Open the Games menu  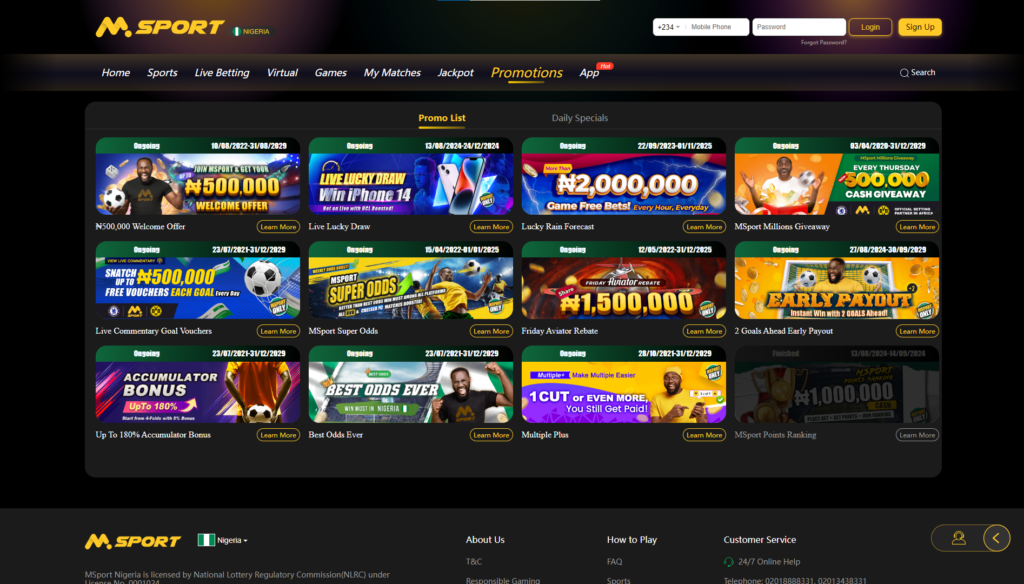pos(330,73)
